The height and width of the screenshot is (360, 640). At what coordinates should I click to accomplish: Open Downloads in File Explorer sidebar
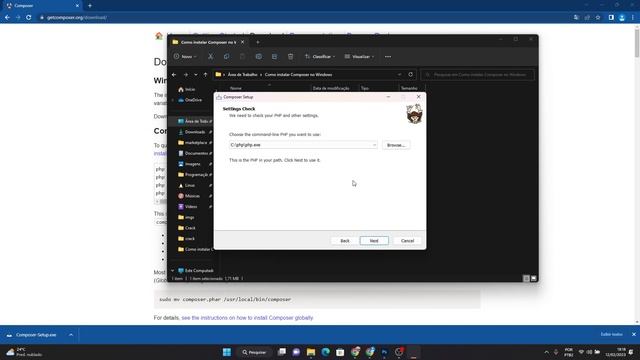pos(194,132)
